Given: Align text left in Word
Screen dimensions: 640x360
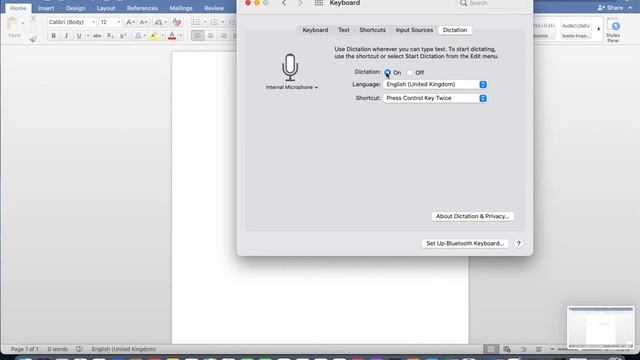Looking at the screenshot, I should (x=198, y=36).
